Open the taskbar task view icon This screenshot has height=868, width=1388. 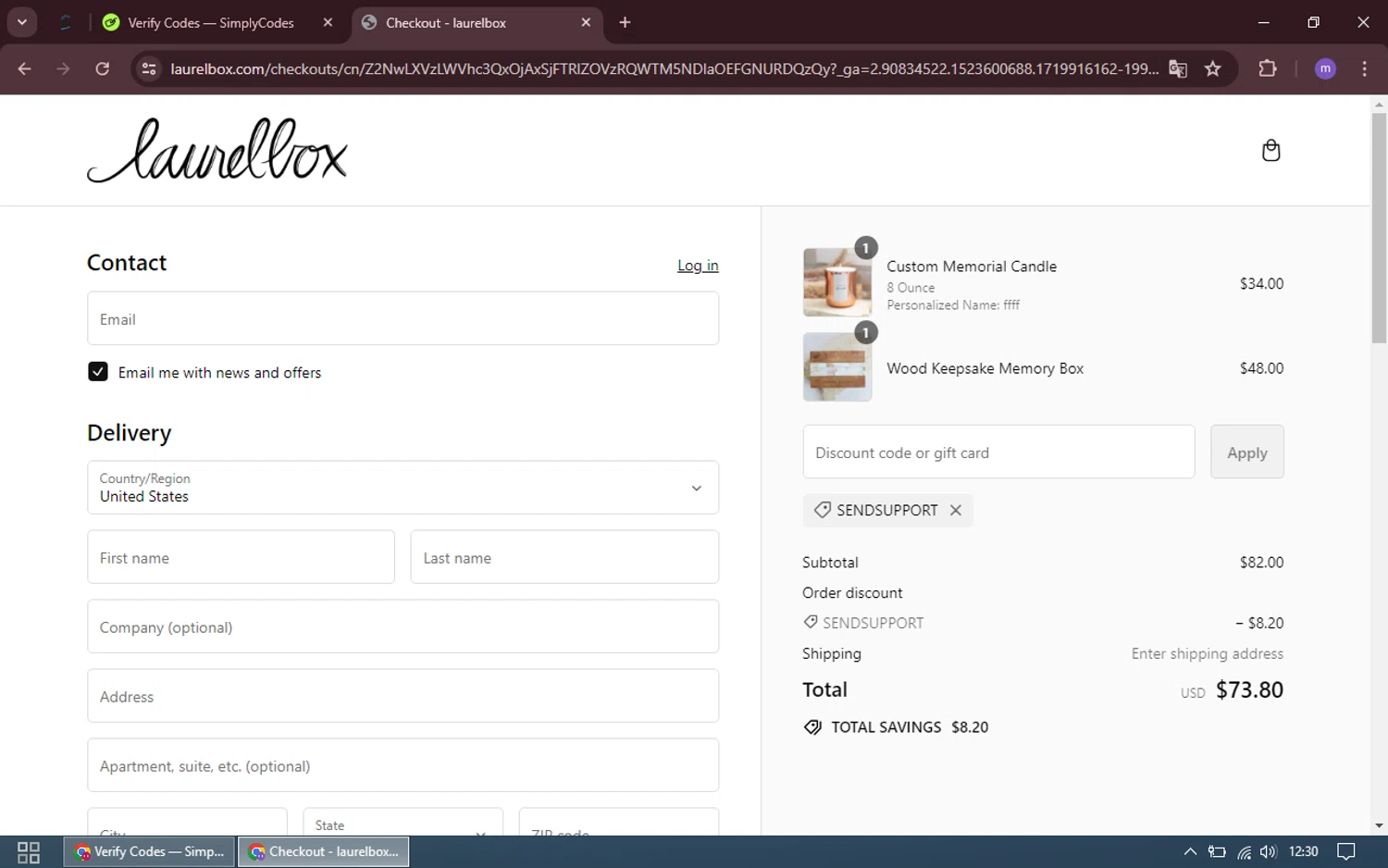click(x=29, y=851)
